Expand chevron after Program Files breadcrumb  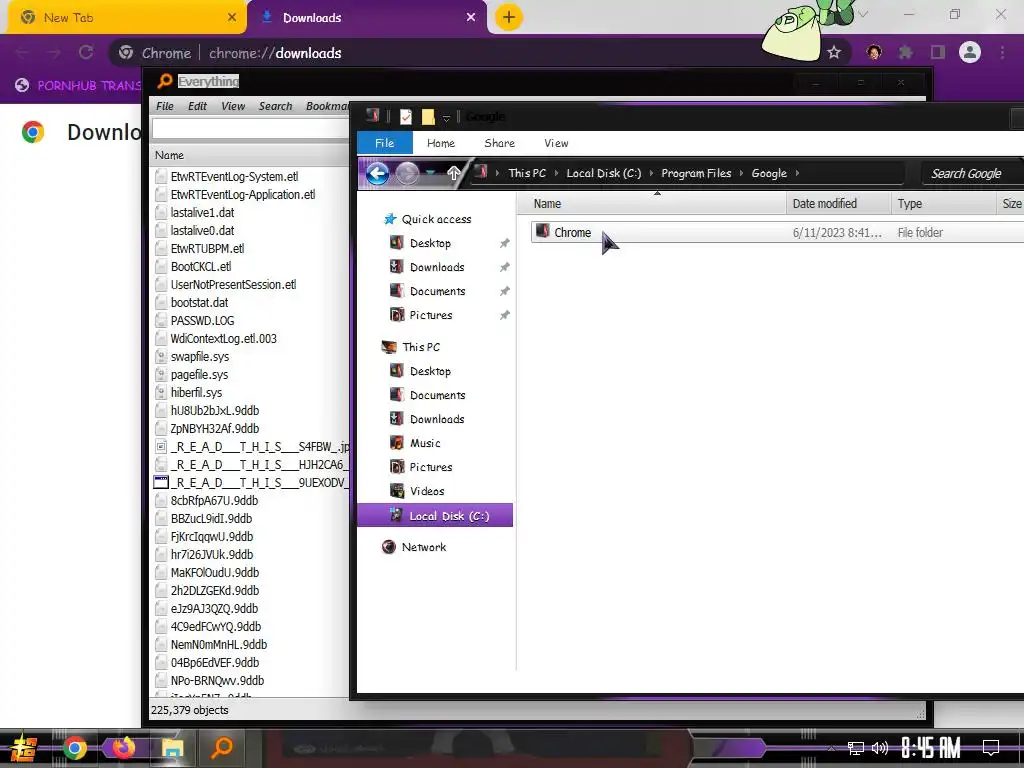[741, 173]
